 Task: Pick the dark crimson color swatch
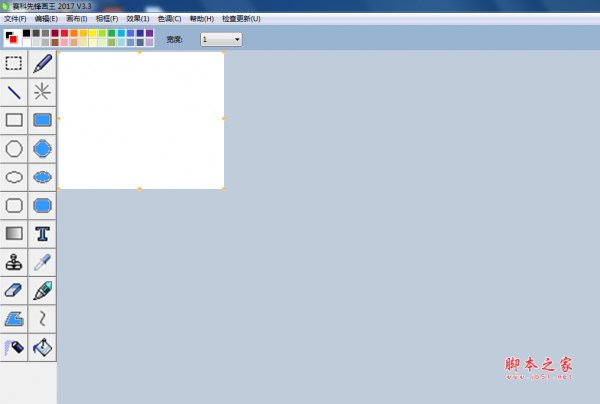(x=55, y=33)
